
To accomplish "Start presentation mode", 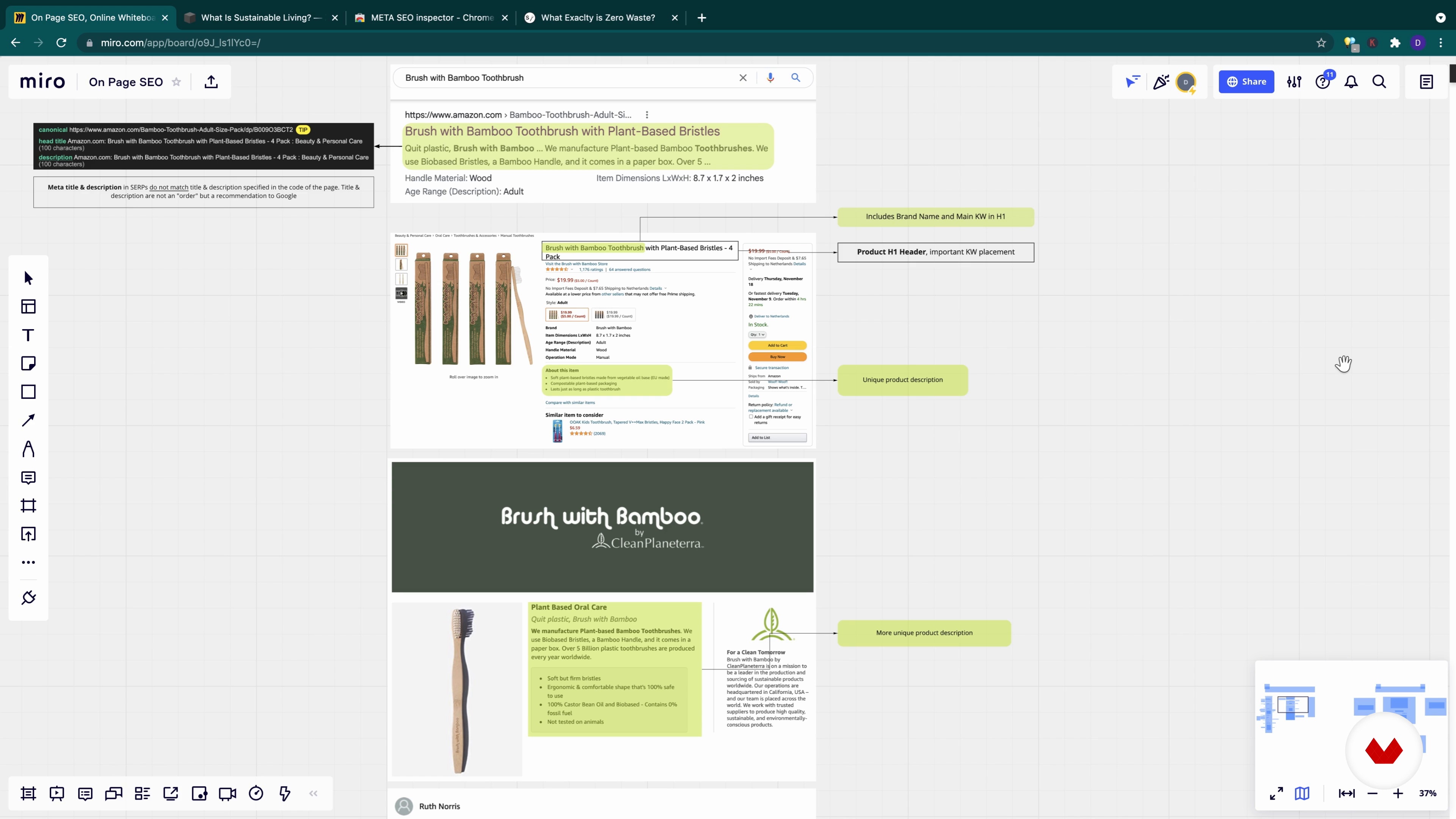I will (x=56, y=794).
